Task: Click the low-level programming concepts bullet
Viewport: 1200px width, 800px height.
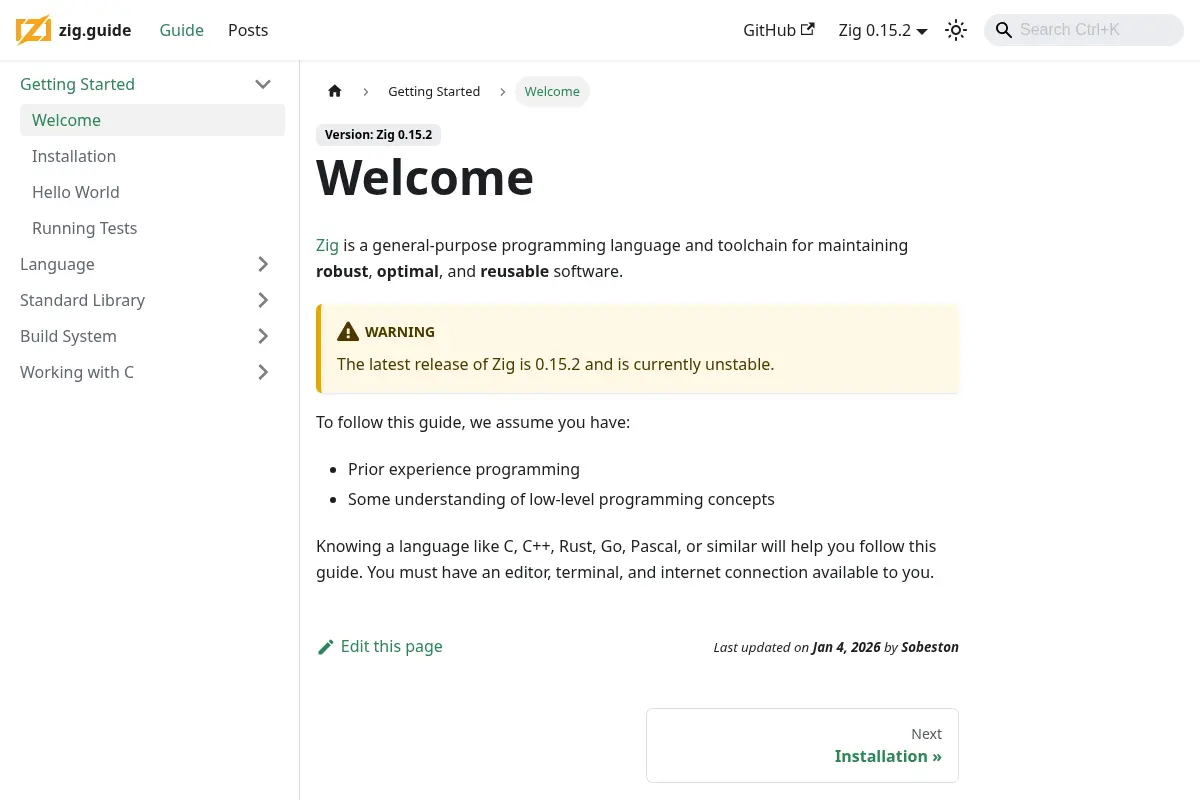Action: (561, 499)
